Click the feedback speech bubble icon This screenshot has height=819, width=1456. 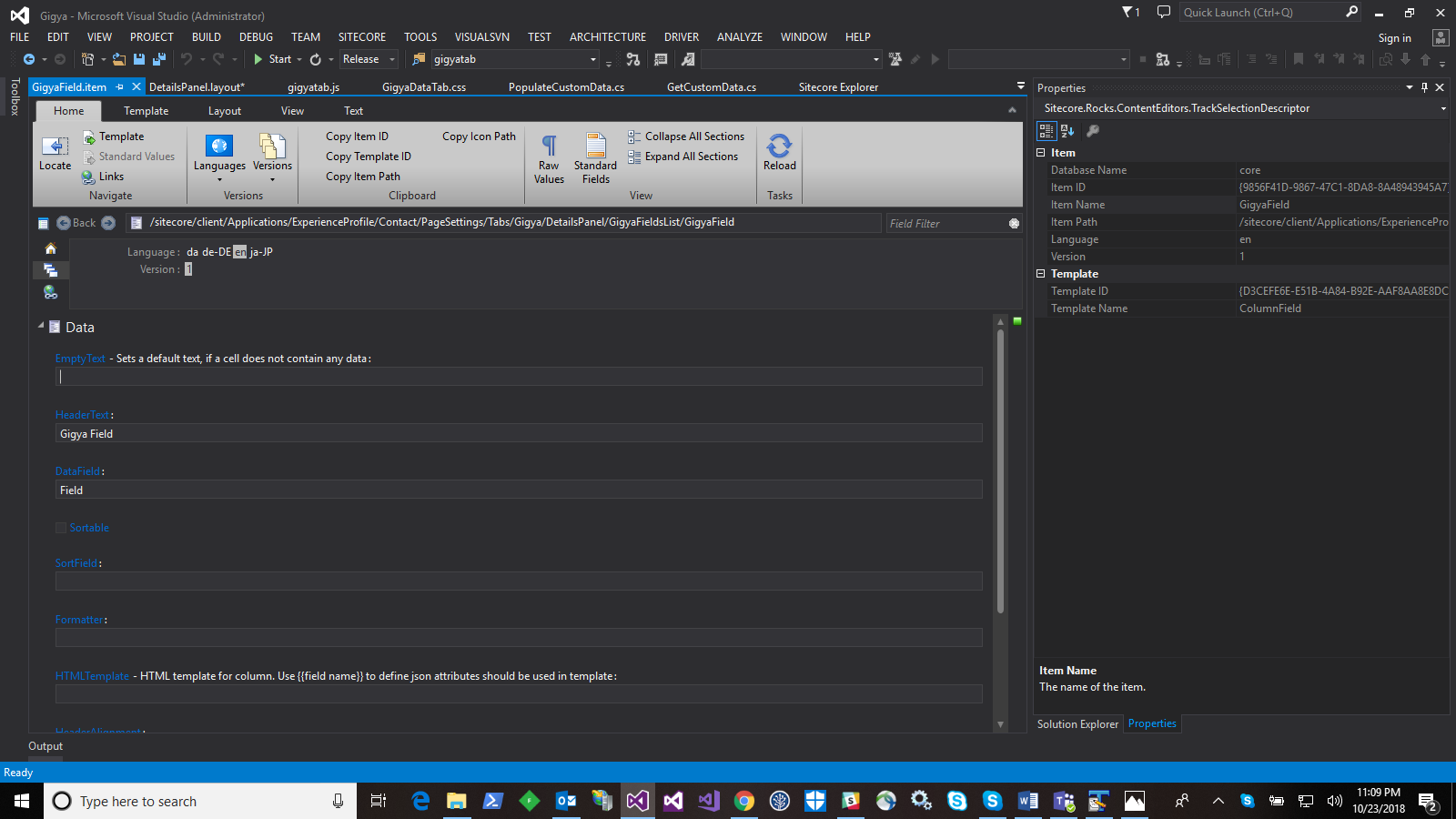coord(1163,12)
